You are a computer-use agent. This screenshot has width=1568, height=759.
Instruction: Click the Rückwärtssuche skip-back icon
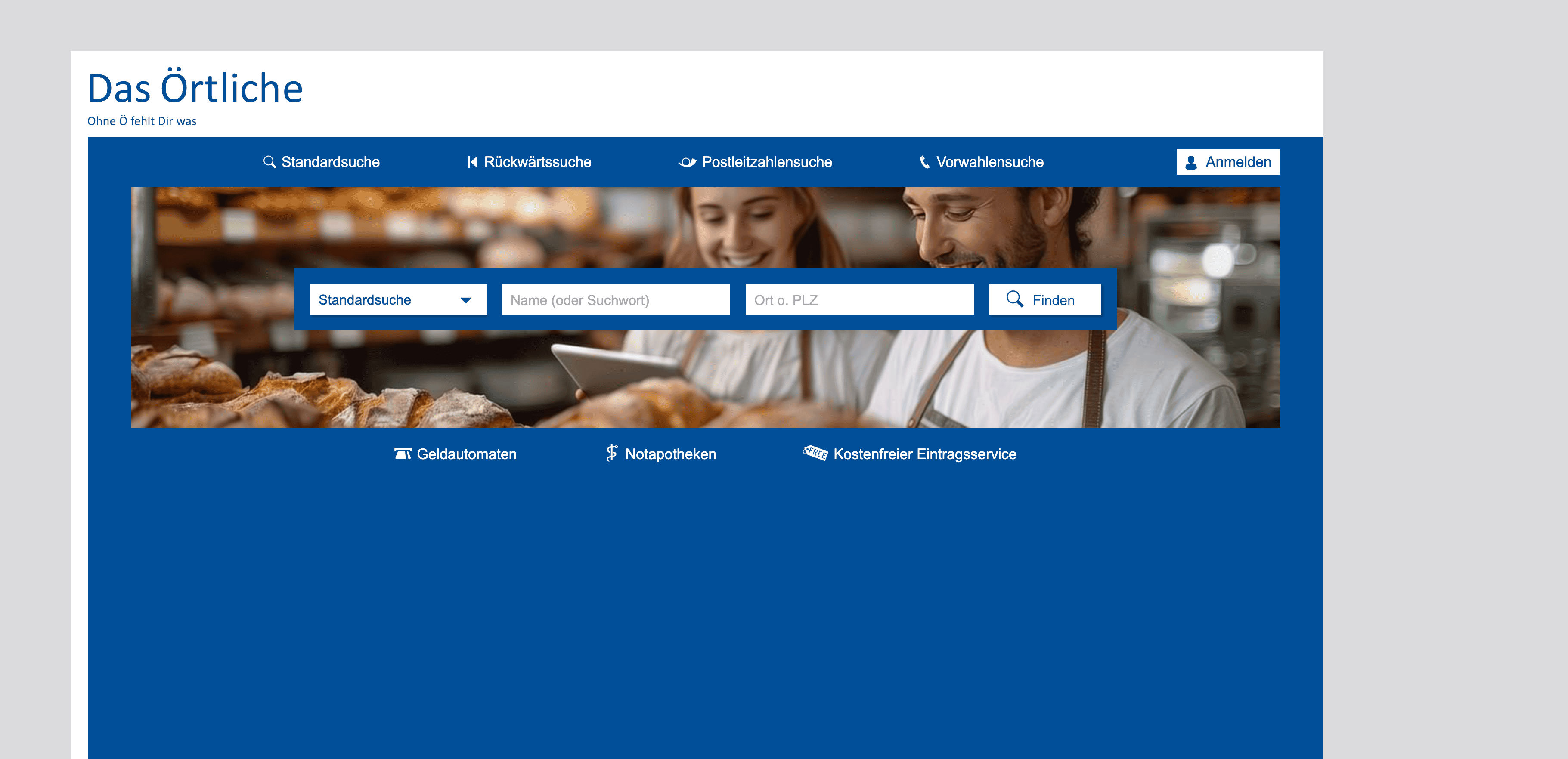472,162
